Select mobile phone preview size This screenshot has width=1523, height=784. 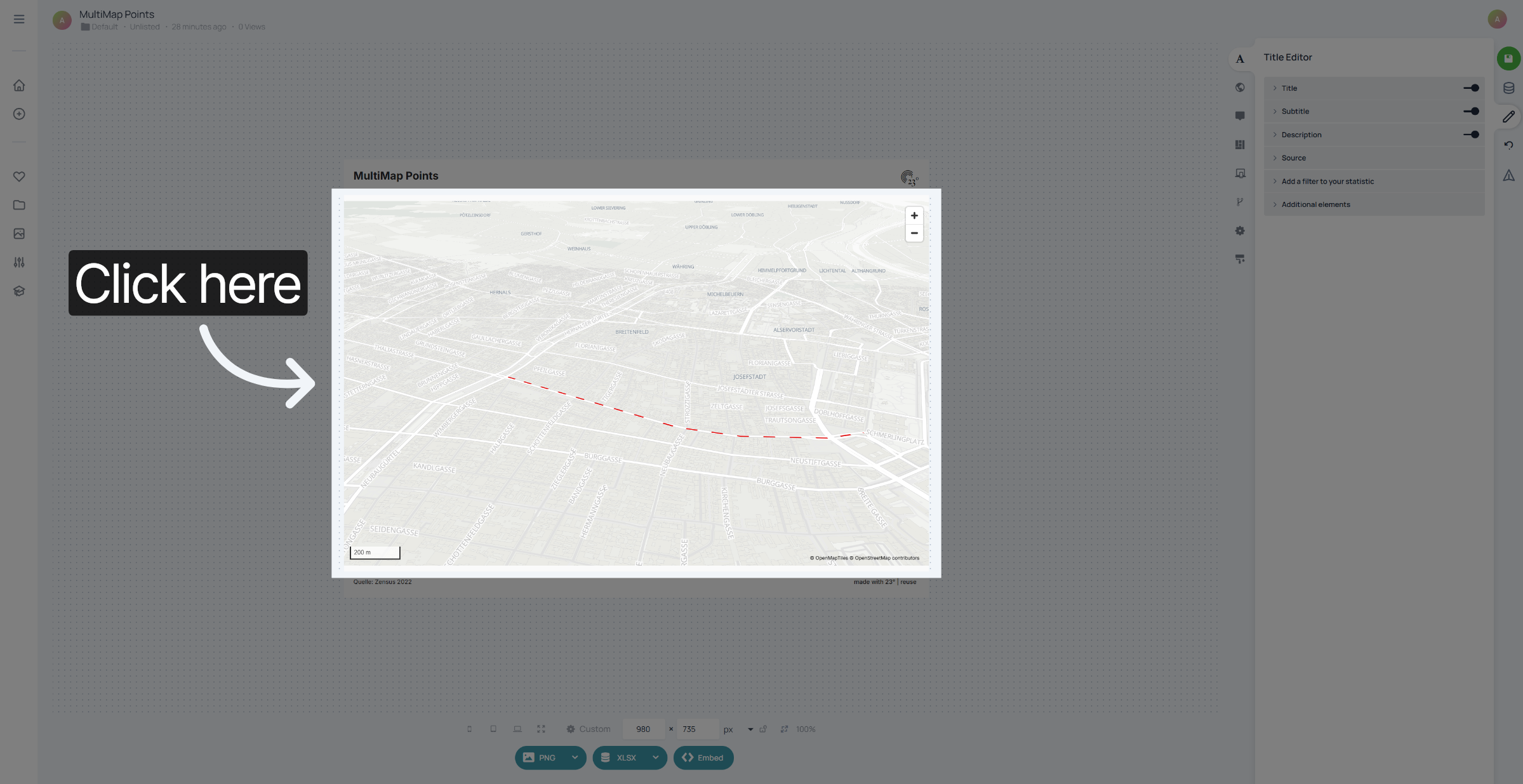(470, 729)
